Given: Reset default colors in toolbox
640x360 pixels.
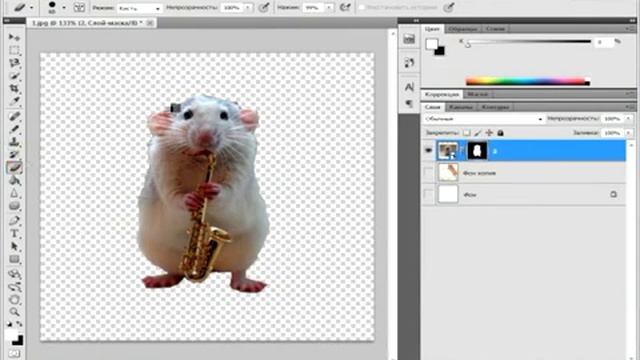Looking at the screenshot, I should tap(9, 324).
